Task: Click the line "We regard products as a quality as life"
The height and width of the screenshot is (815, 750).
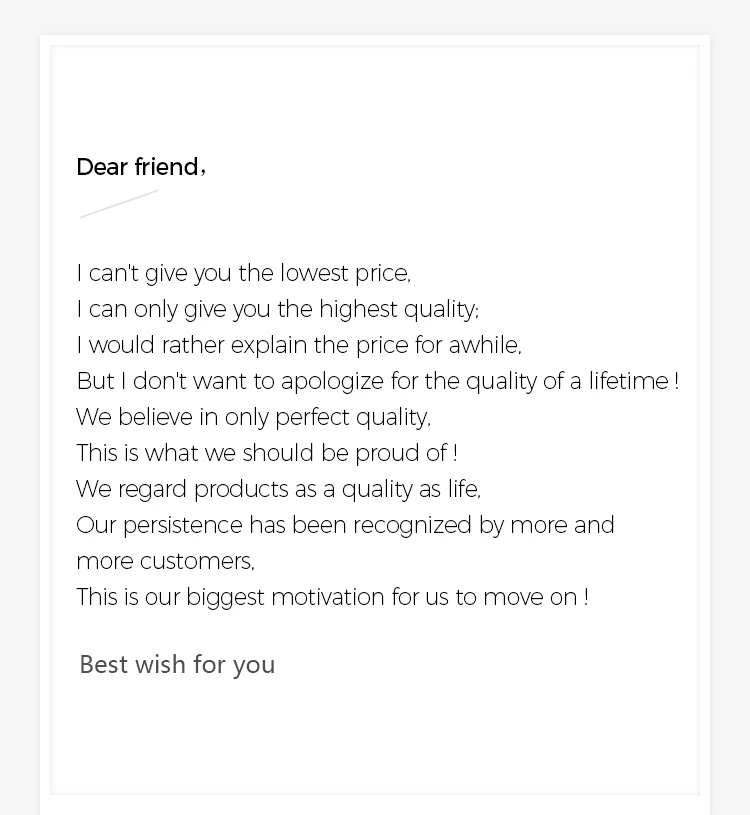Action: [x=278, y=489]
